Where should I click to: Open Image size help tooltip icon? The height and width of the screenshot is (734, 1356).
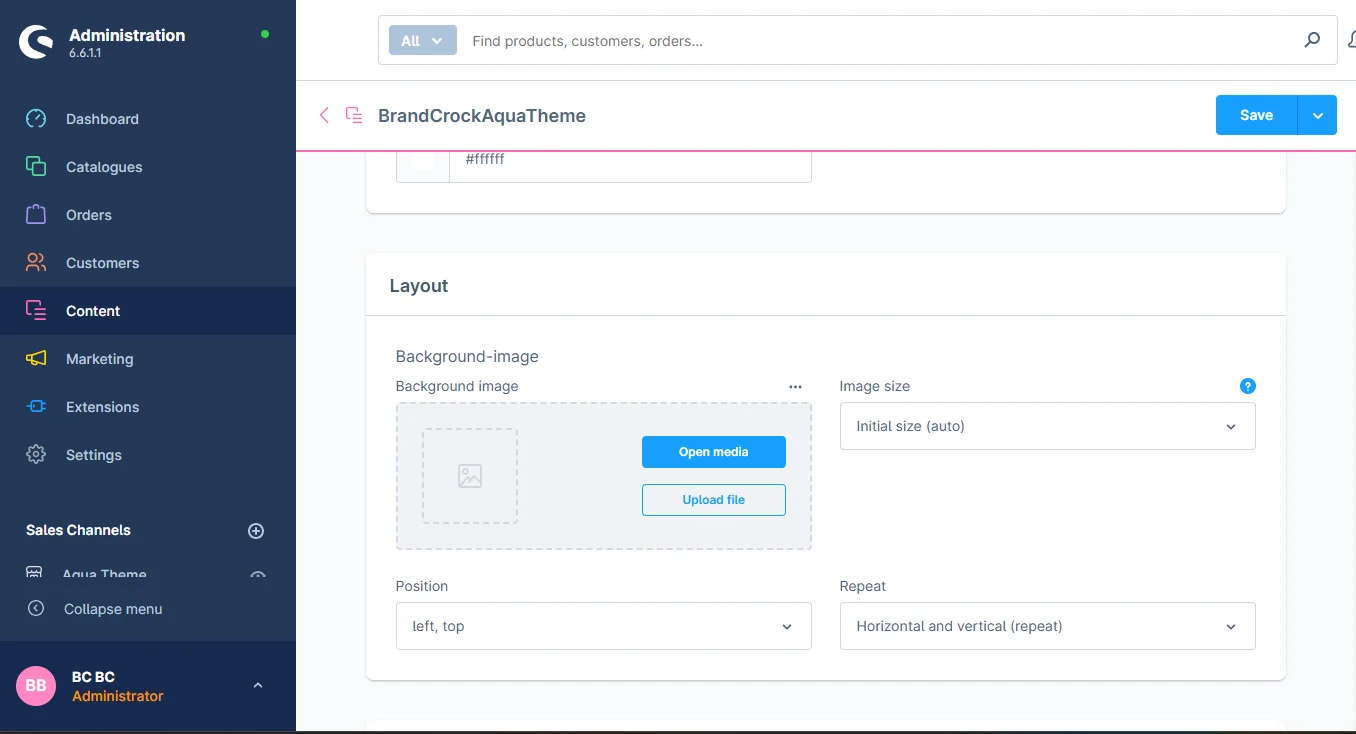[1247, 386]
